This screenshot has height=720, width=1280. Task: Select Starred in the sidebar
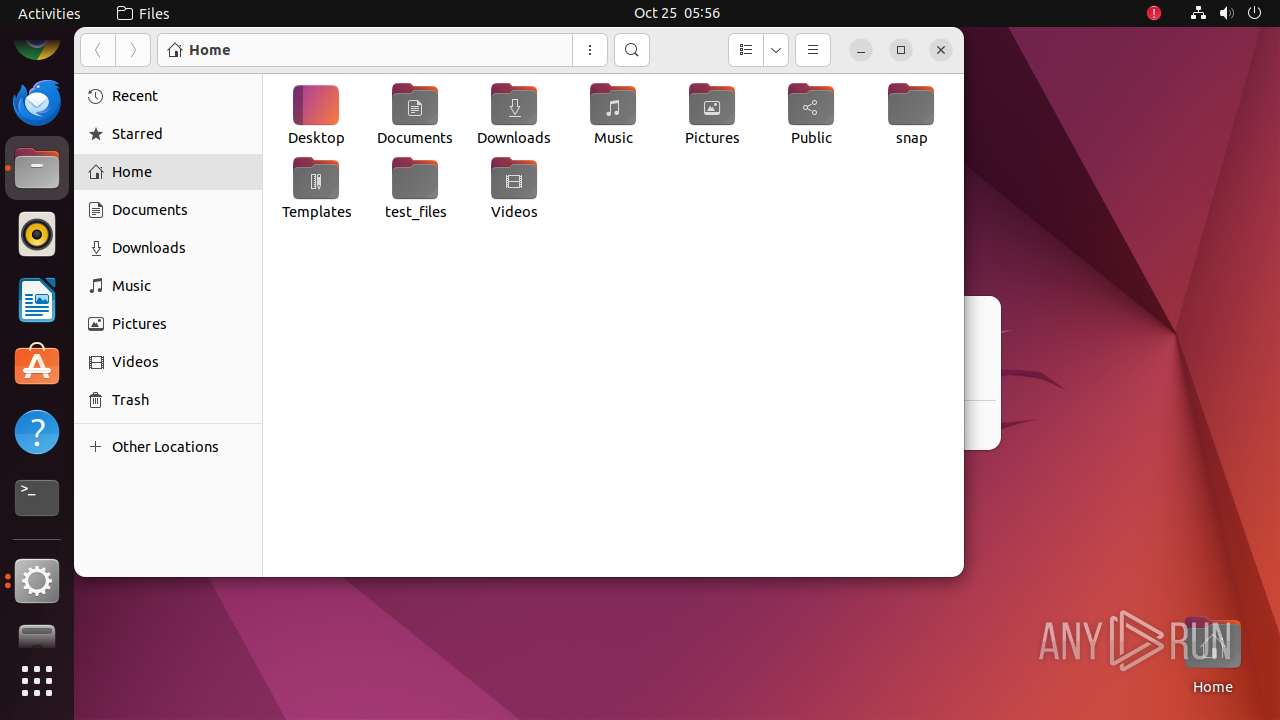pyautogui.click(x=168, y=134)
